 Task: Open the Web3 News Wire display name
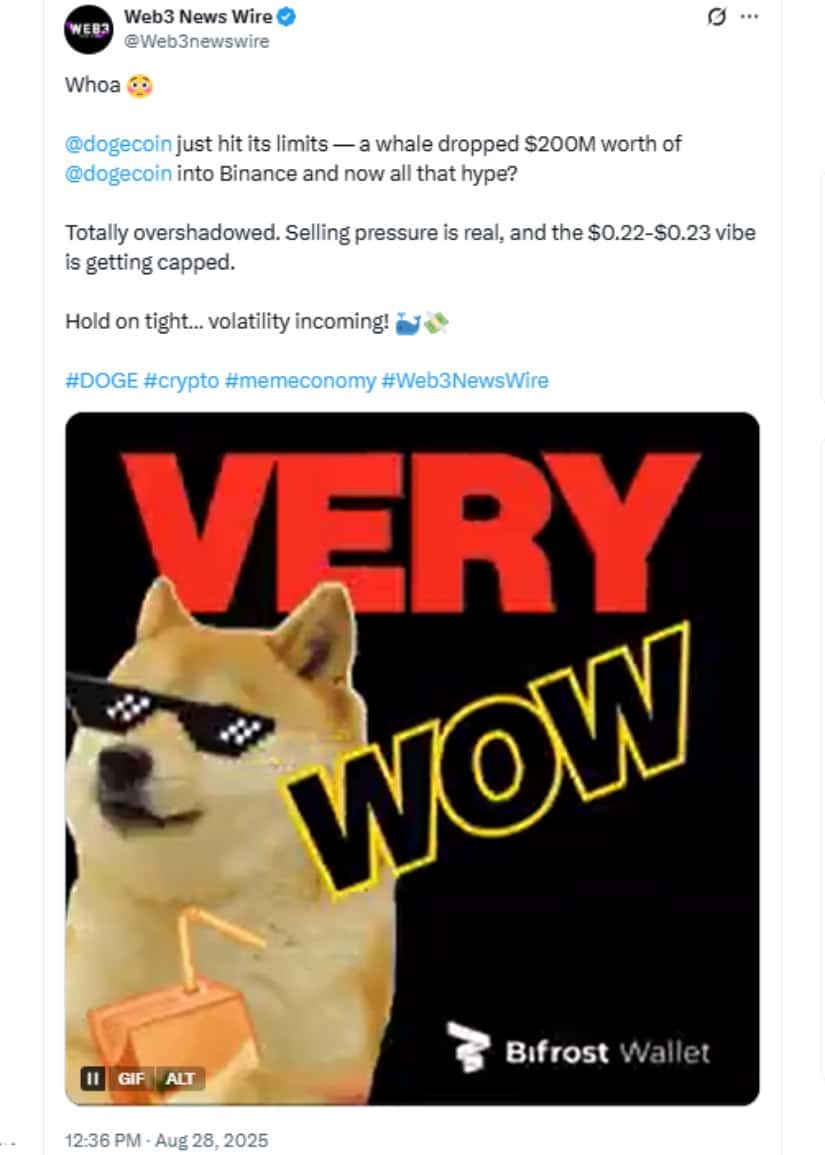[198, 16]
